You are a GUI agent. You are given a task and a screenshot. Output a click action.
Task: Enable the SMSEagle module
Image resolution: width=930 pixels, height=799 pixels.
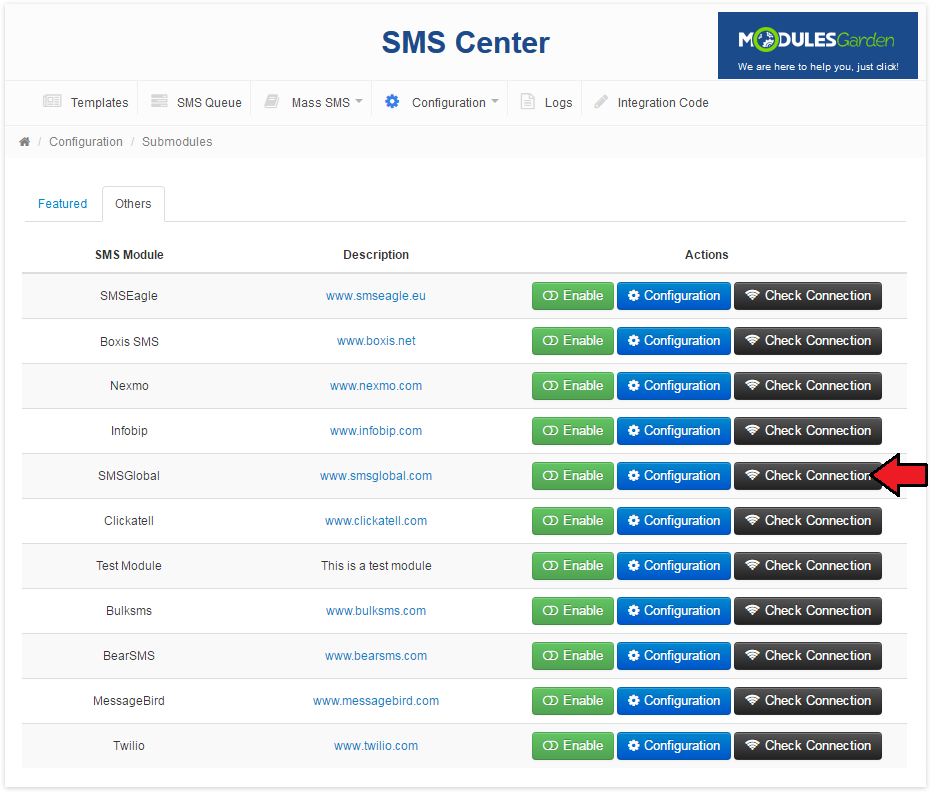click(572, 296)
